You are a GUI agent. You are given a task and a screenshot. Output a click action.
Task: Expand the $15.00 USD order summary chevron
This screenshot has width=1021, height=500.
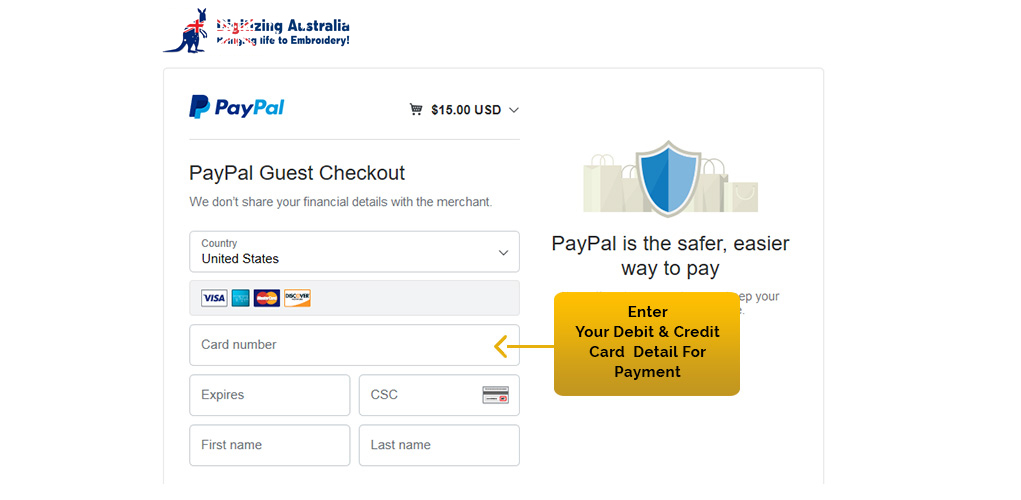pos(514,110)
